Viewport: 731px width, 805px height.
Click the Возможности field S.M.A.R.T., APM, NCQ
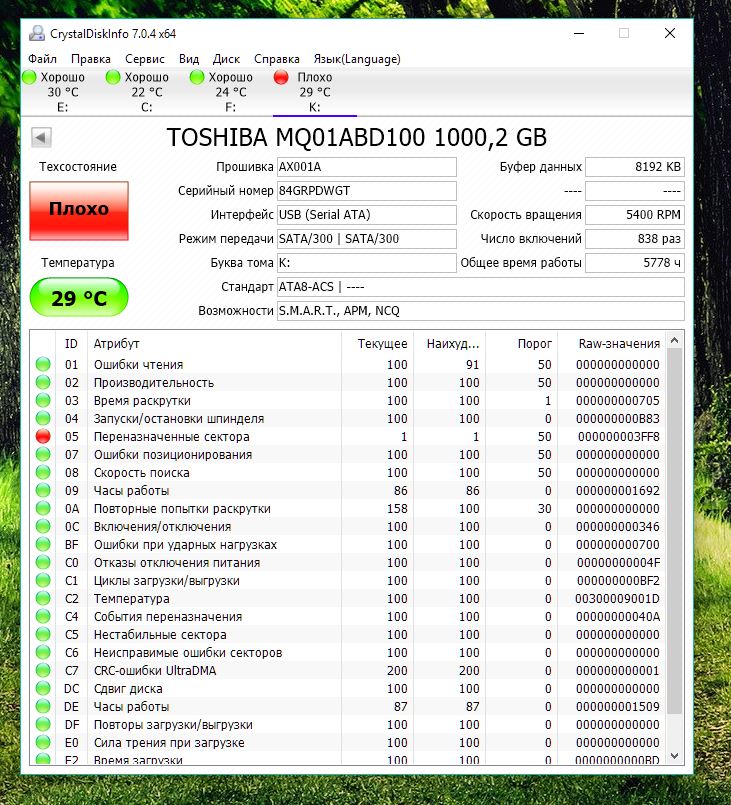point(480,311)
